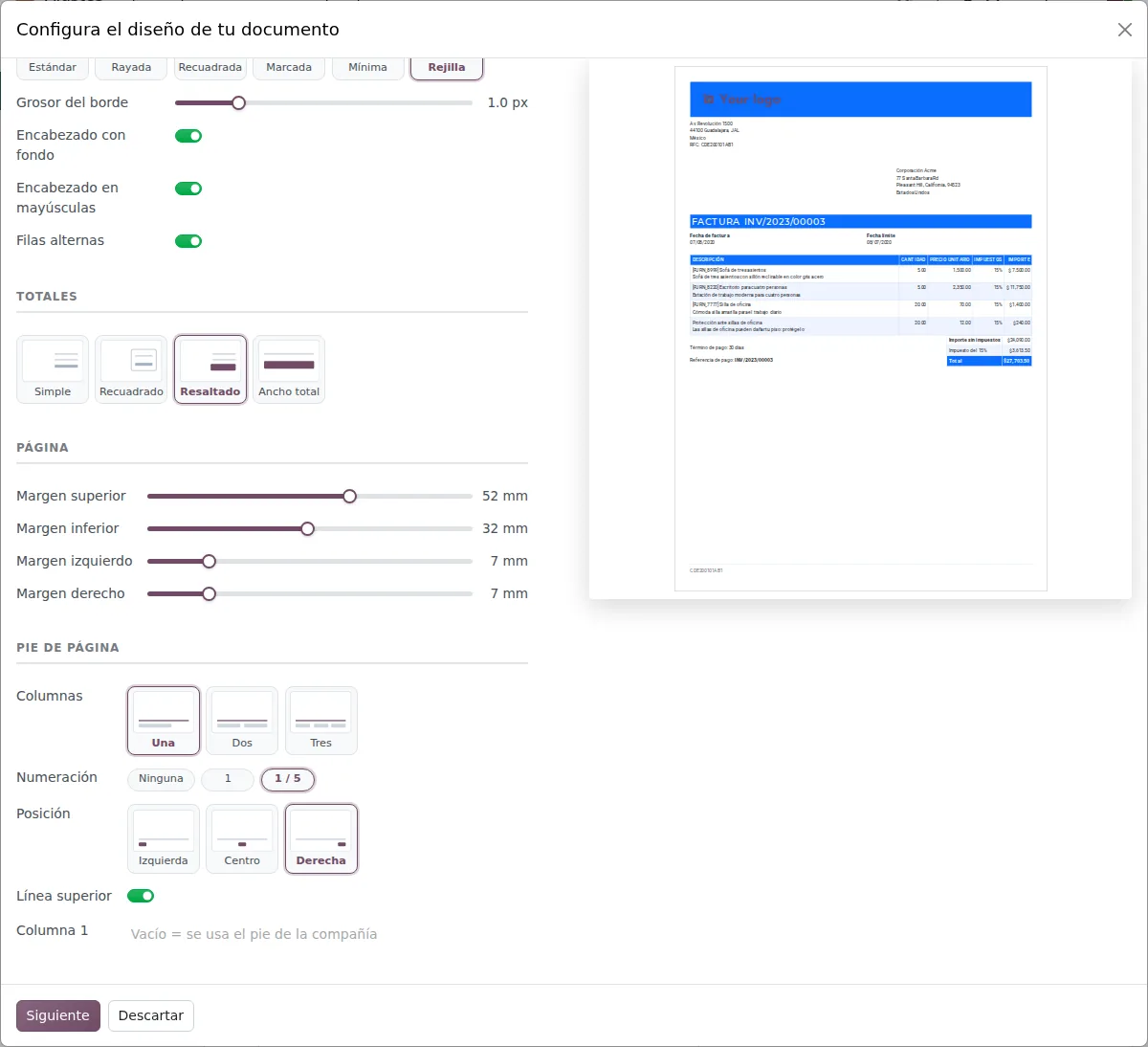Close the document layout dialog
Viewport: 1148px width, 1047px height.
(1125, 30)
